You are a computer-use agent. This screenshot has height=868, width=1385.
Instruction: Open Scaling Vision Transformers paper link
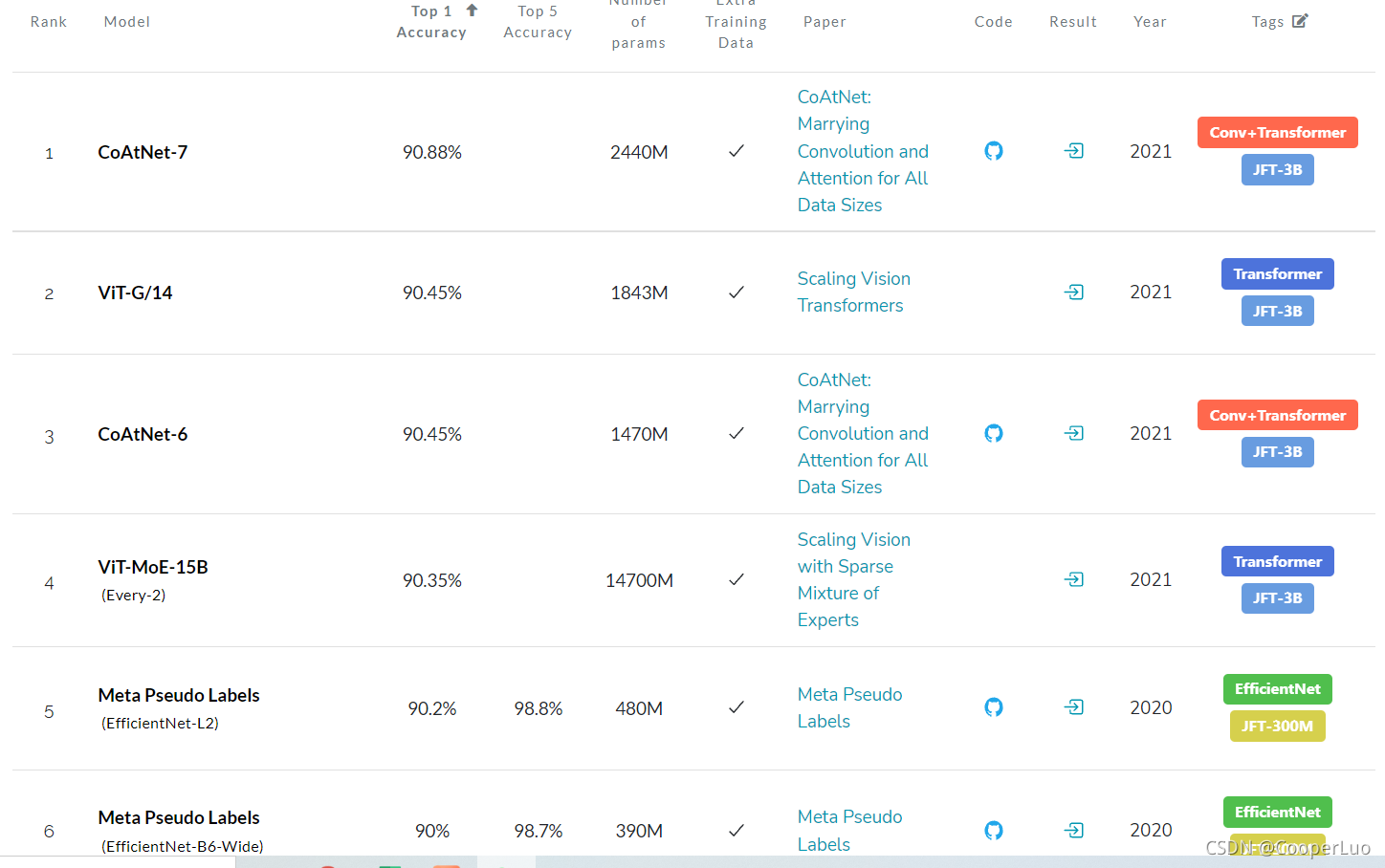(854, 292)
